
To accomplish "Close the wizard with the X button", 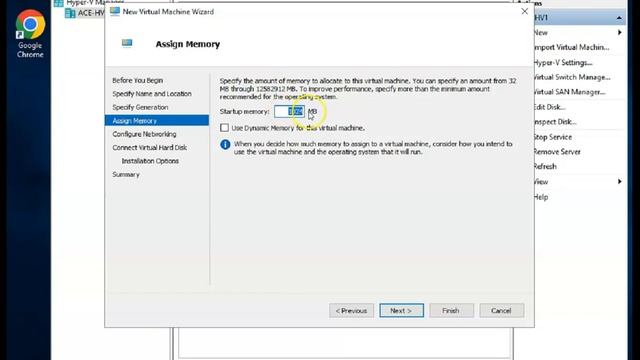I will tap(524, 11).
